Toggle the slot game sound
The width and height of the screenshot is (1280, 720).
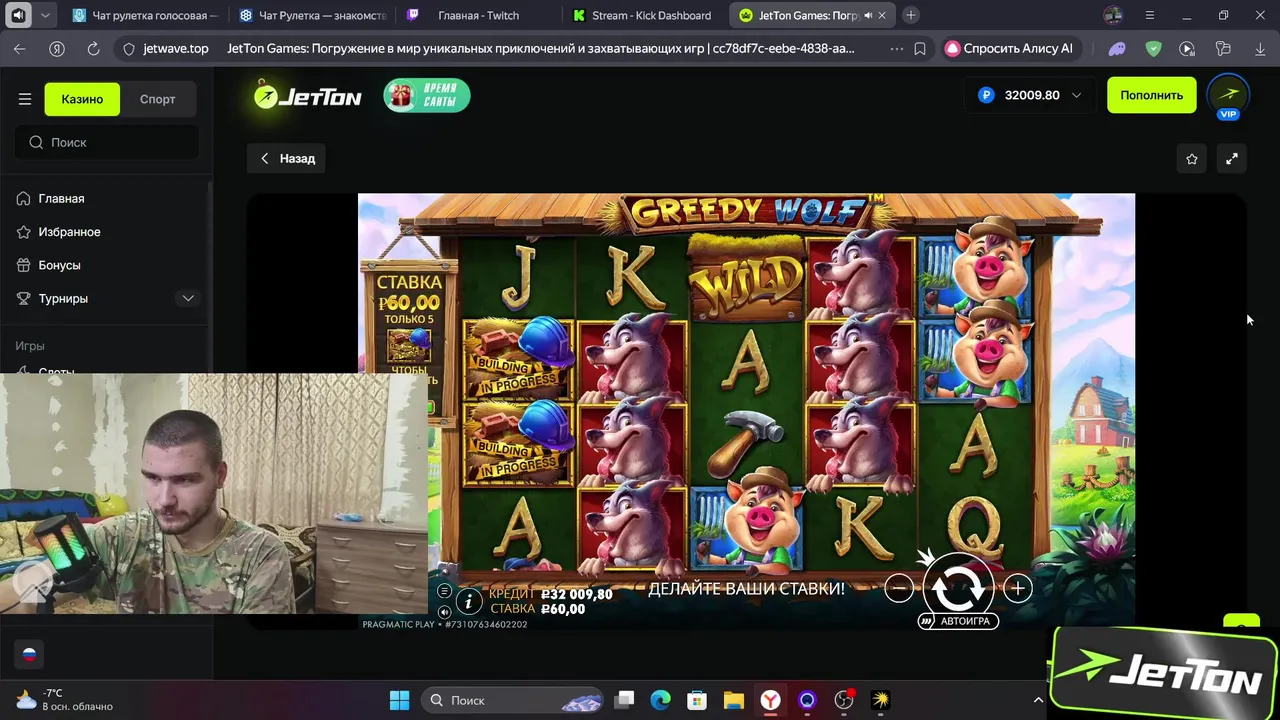[x=444, y=611]
